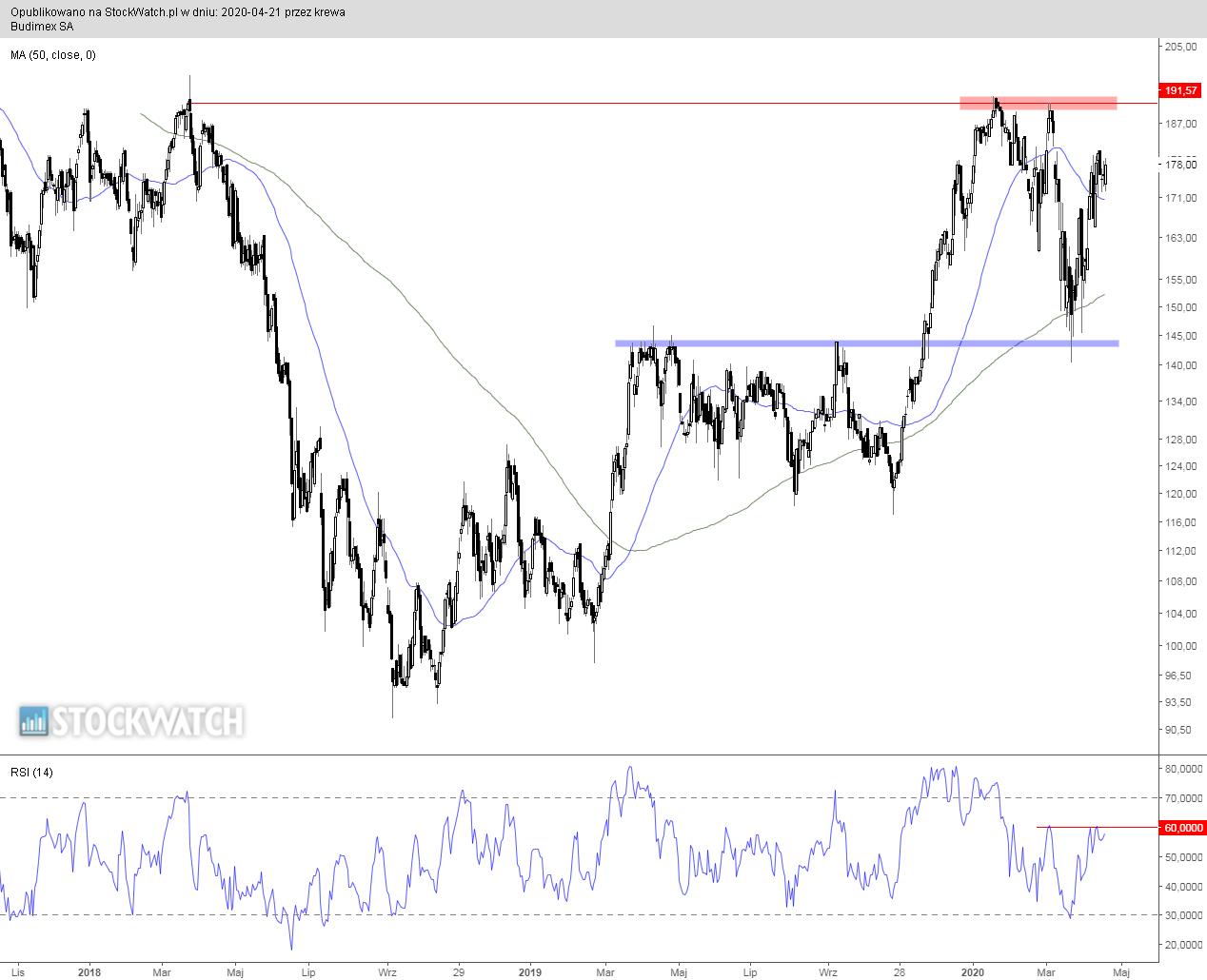Click the 2020 label on time axis

(x=973, y=971)
